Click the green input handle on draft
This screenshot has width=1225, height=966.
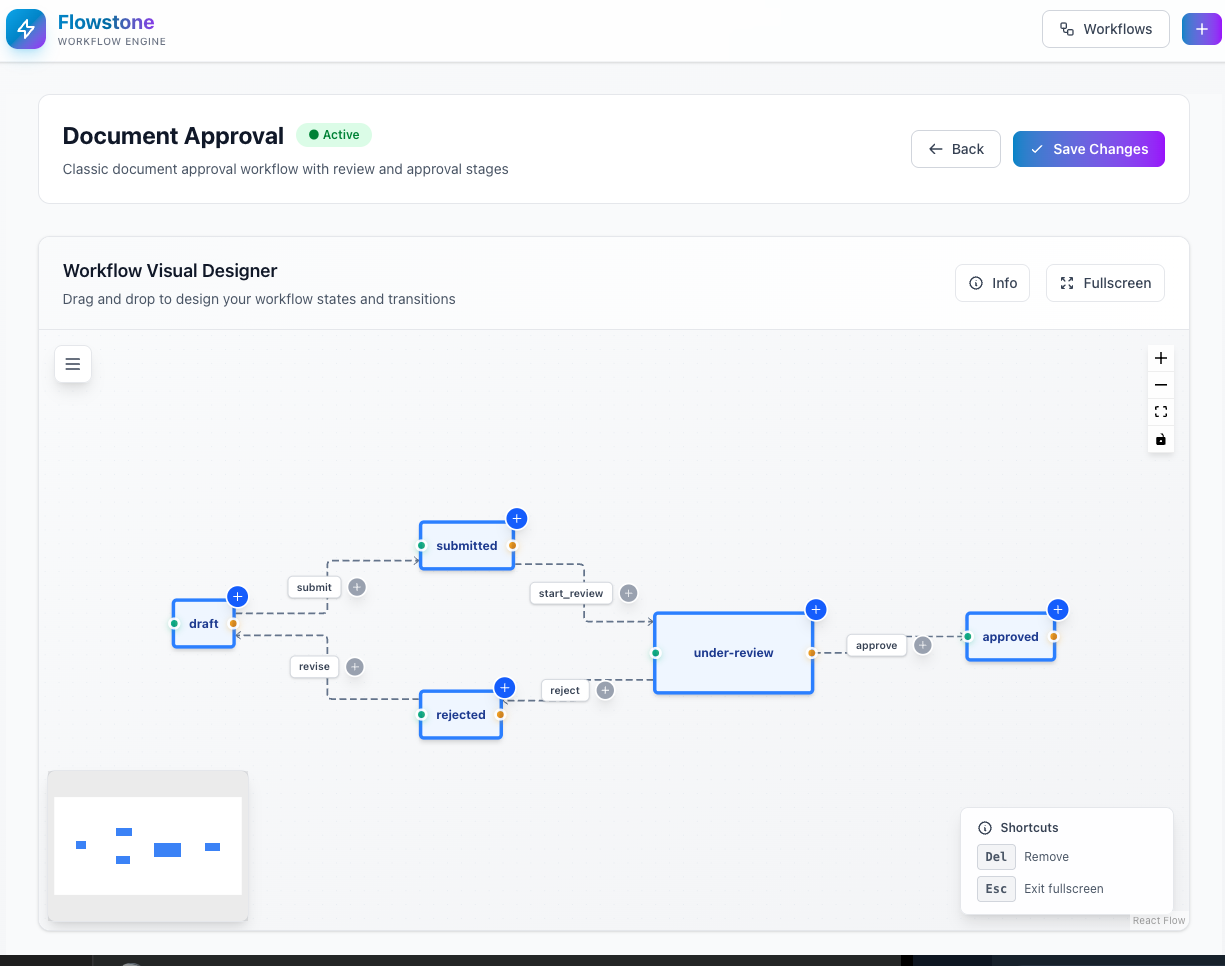tap(173, 623)
